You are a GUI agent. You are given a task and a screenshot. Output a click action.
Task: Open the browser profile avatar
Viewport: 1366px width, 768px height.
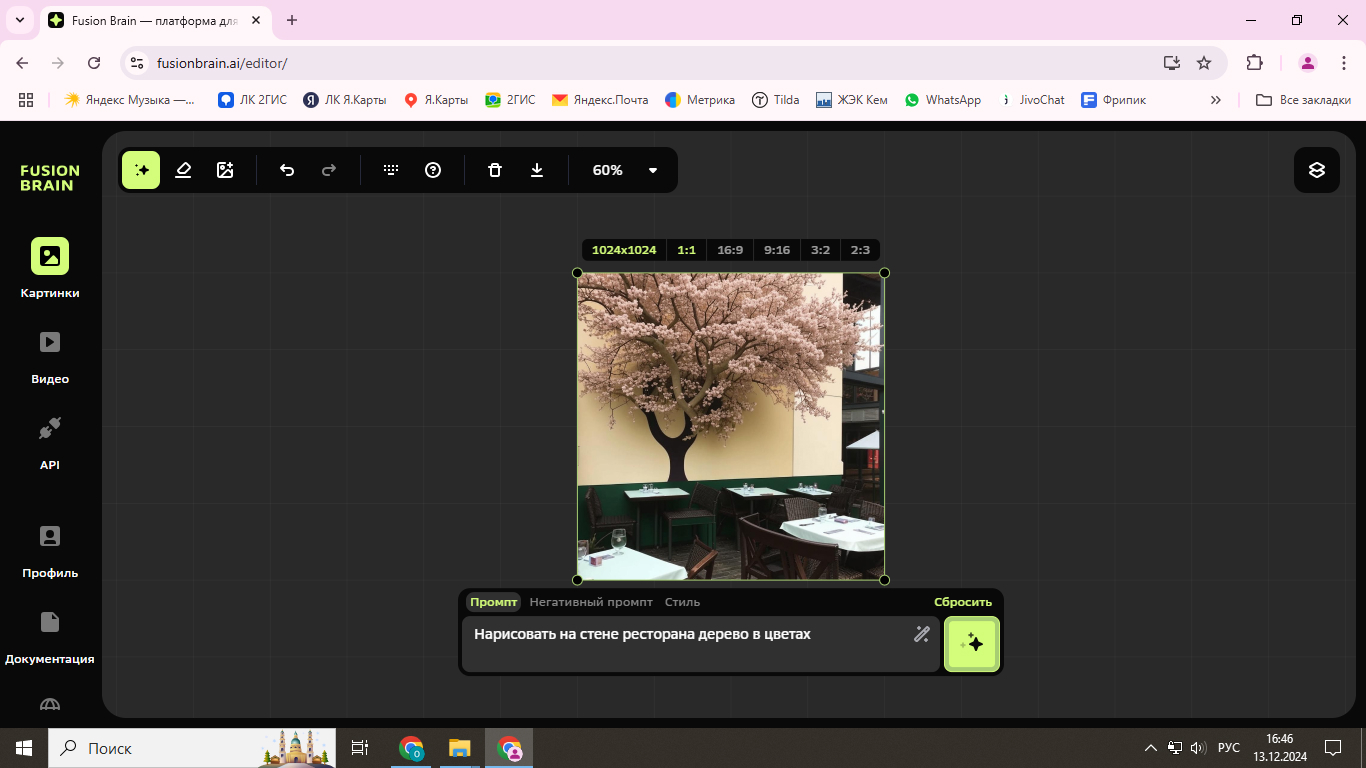coord(1308,63)
